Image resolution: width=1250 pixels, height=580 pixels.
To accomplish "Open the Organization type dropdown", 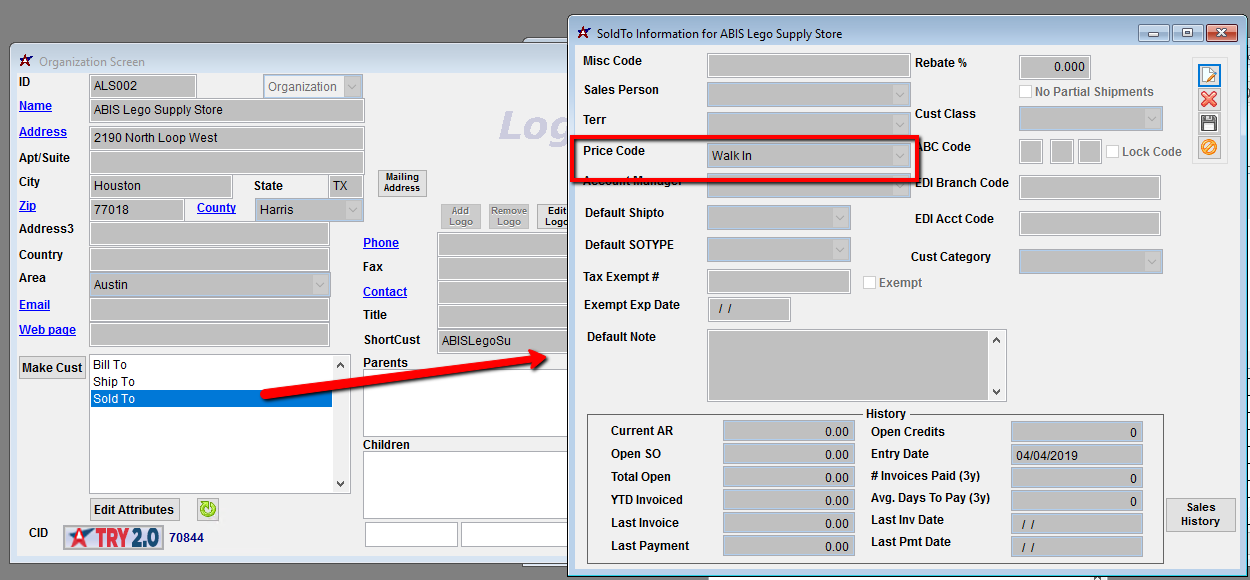I will click(x=352, y=87).
